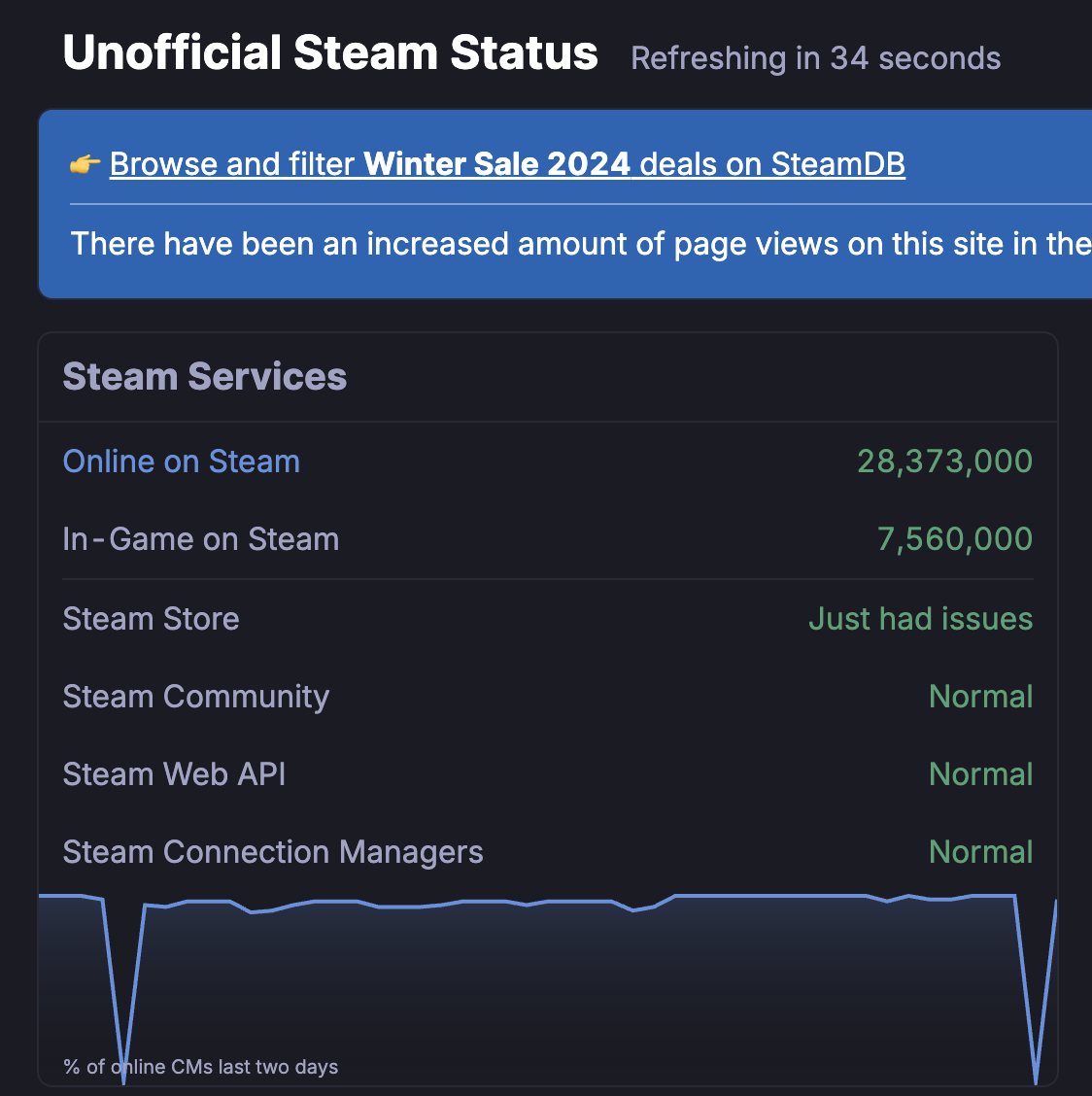1092x1096 pixels.
Task: Click the Steam Web API row
Action: point(174,774)
